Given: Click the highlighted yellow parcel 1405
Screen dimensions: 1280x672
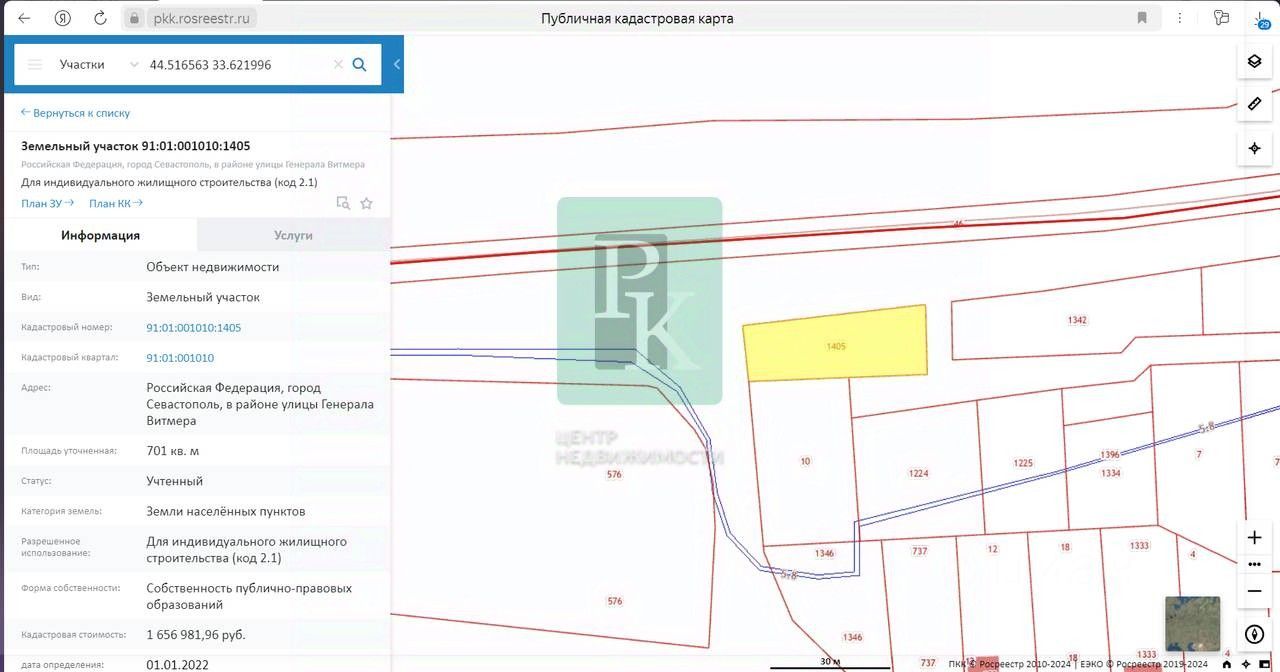Looking at the screenshot, I should click(x=835, y=343).
